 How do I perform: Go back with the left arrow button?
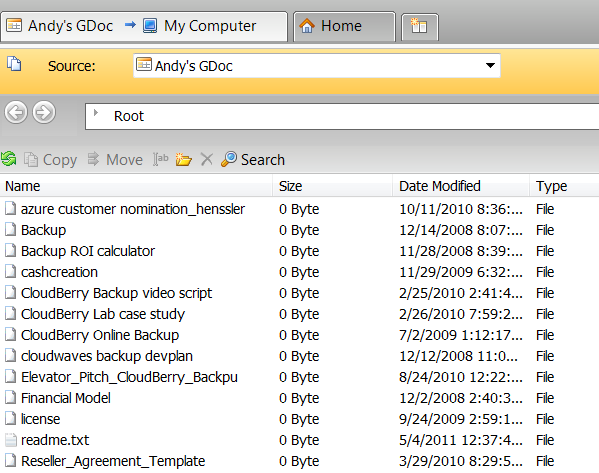(16, 112)
